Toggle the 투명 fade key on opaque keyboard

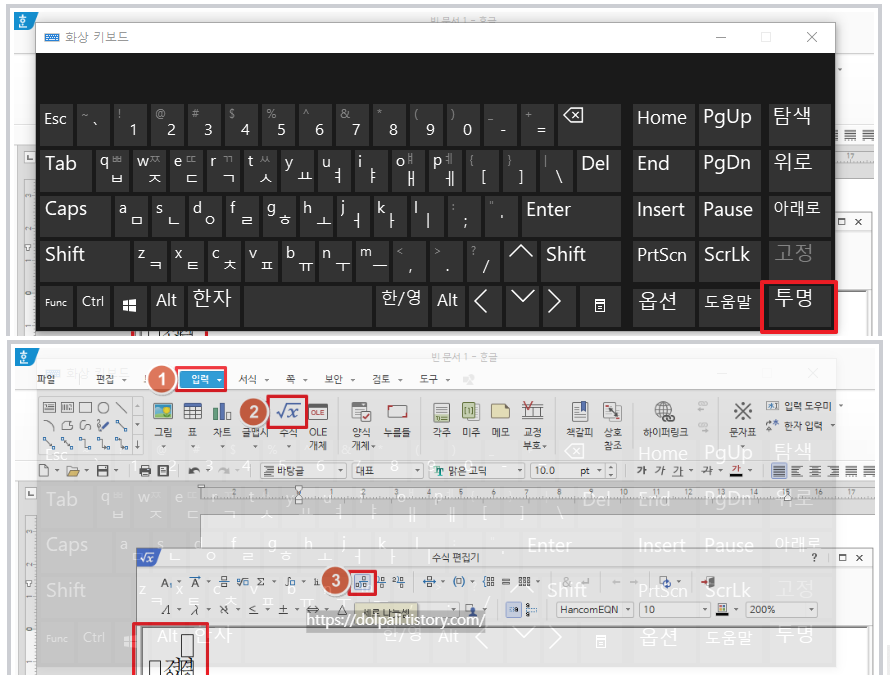click(x=799, y=306)
